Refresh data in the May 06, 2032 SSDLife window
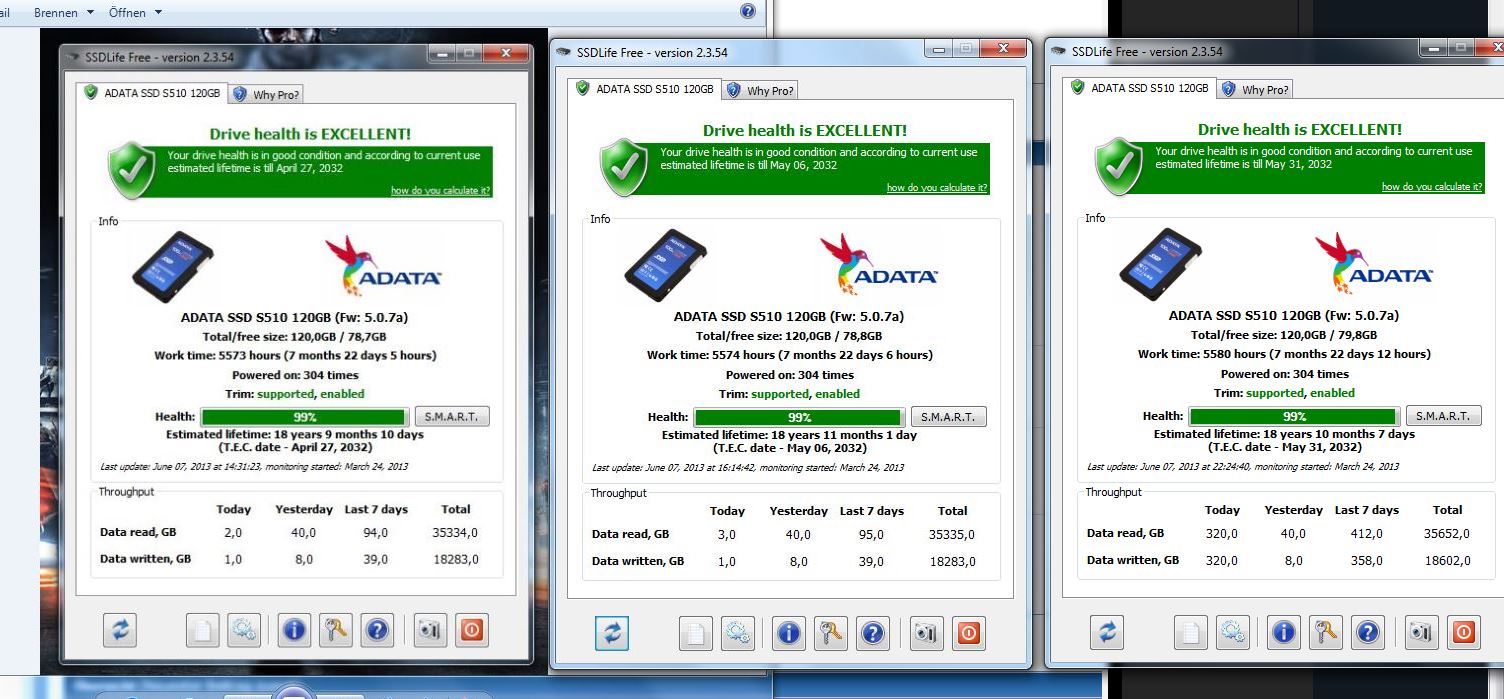The image size is (1504, 699). pyautogui.click(x=613, y=633)
